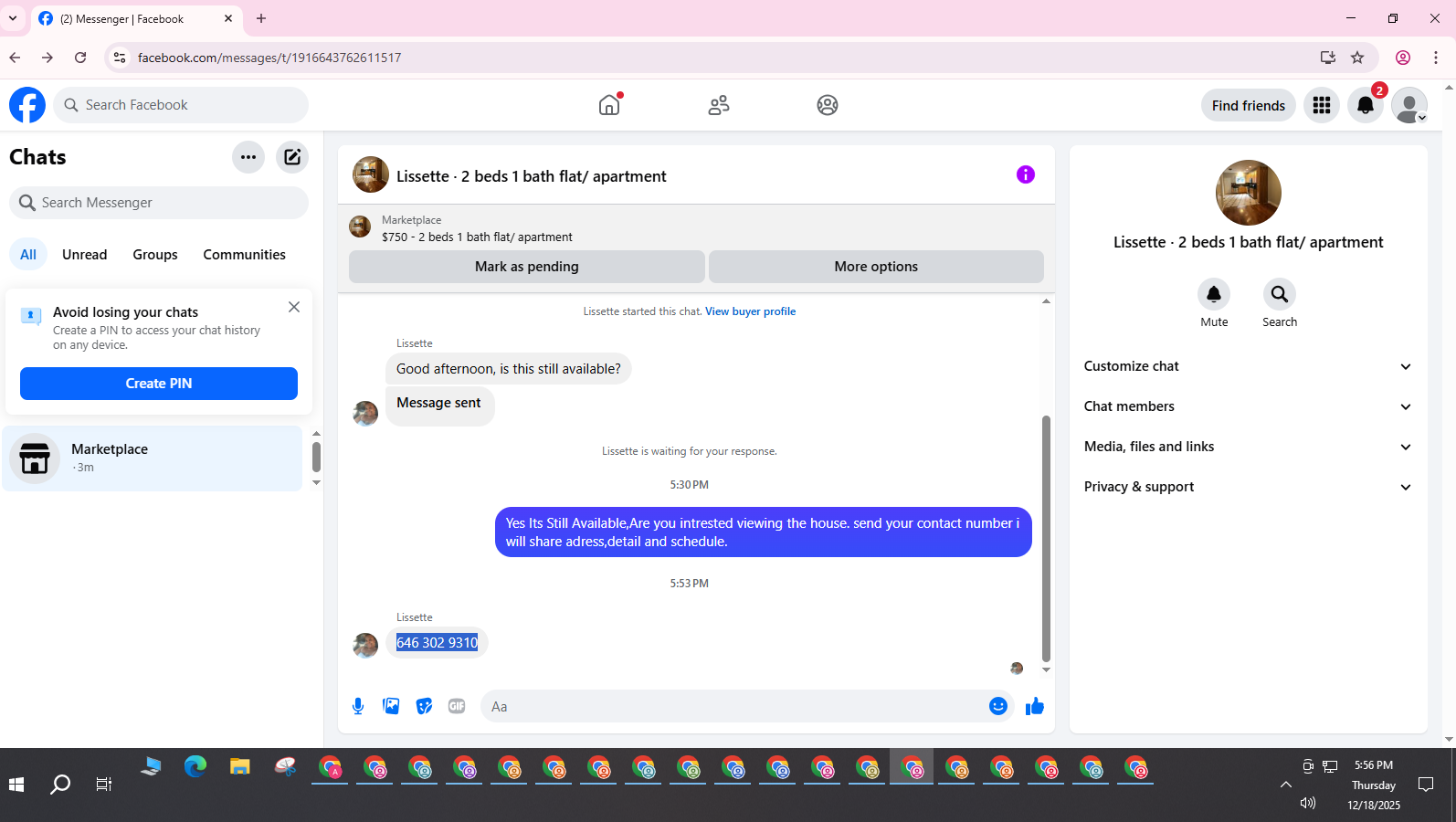The image size is (1456, 822).
Task: Open View buyer profile link
Action: [x=750, y=311]
